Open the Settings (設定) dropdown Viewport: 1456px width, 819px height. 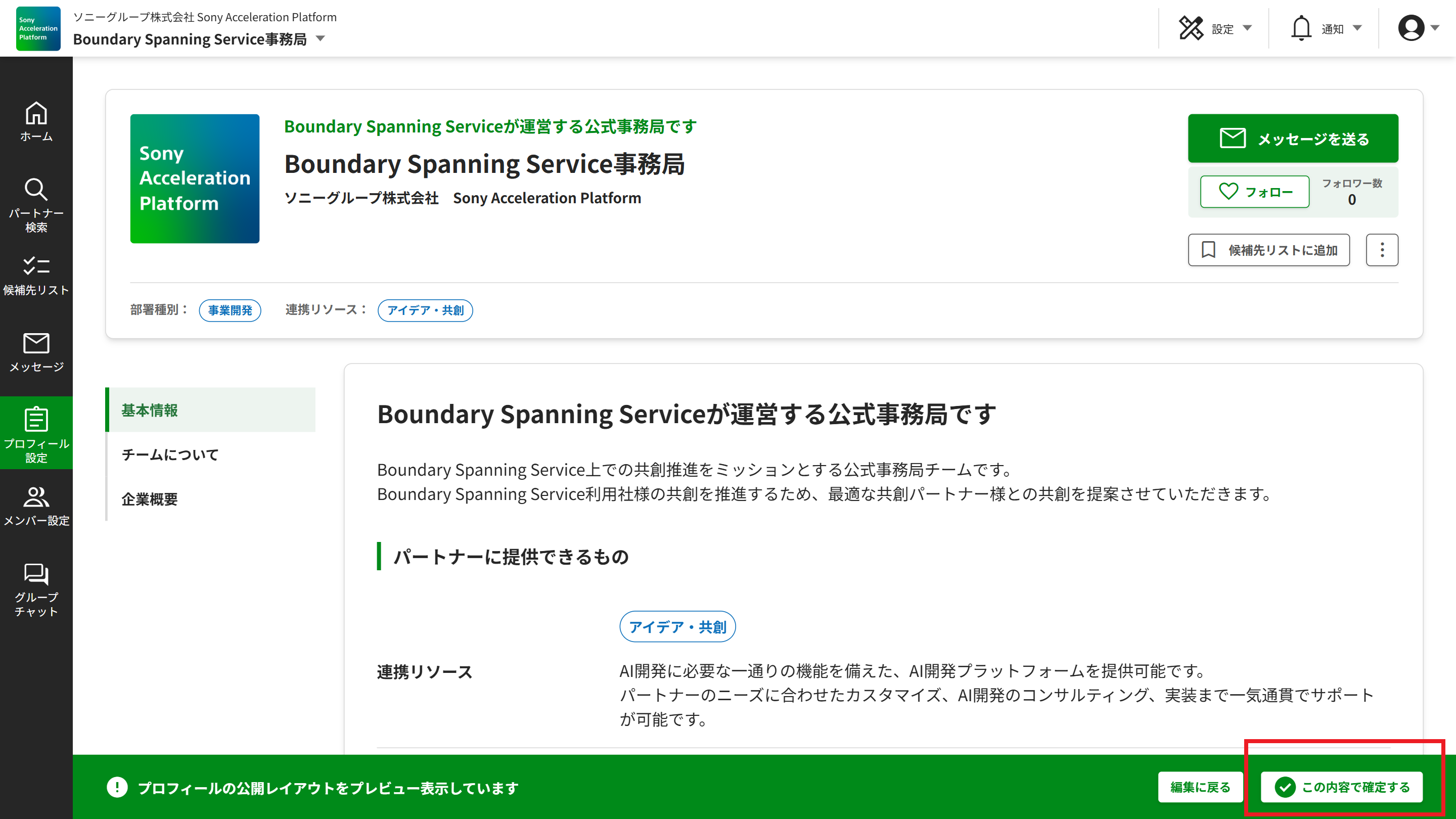pos(1215,28)
